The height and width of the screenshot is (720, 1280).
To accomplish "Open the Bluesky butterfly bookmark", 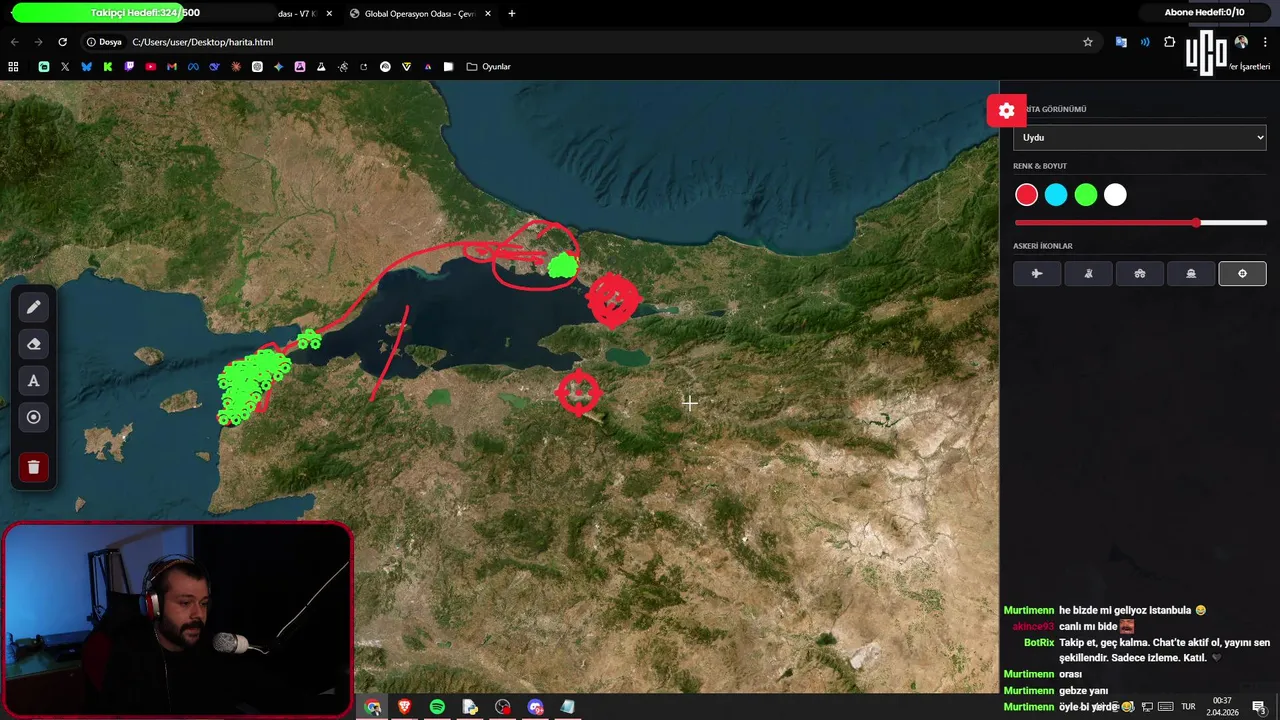I will pyautogui.click(x=86, y=67).
